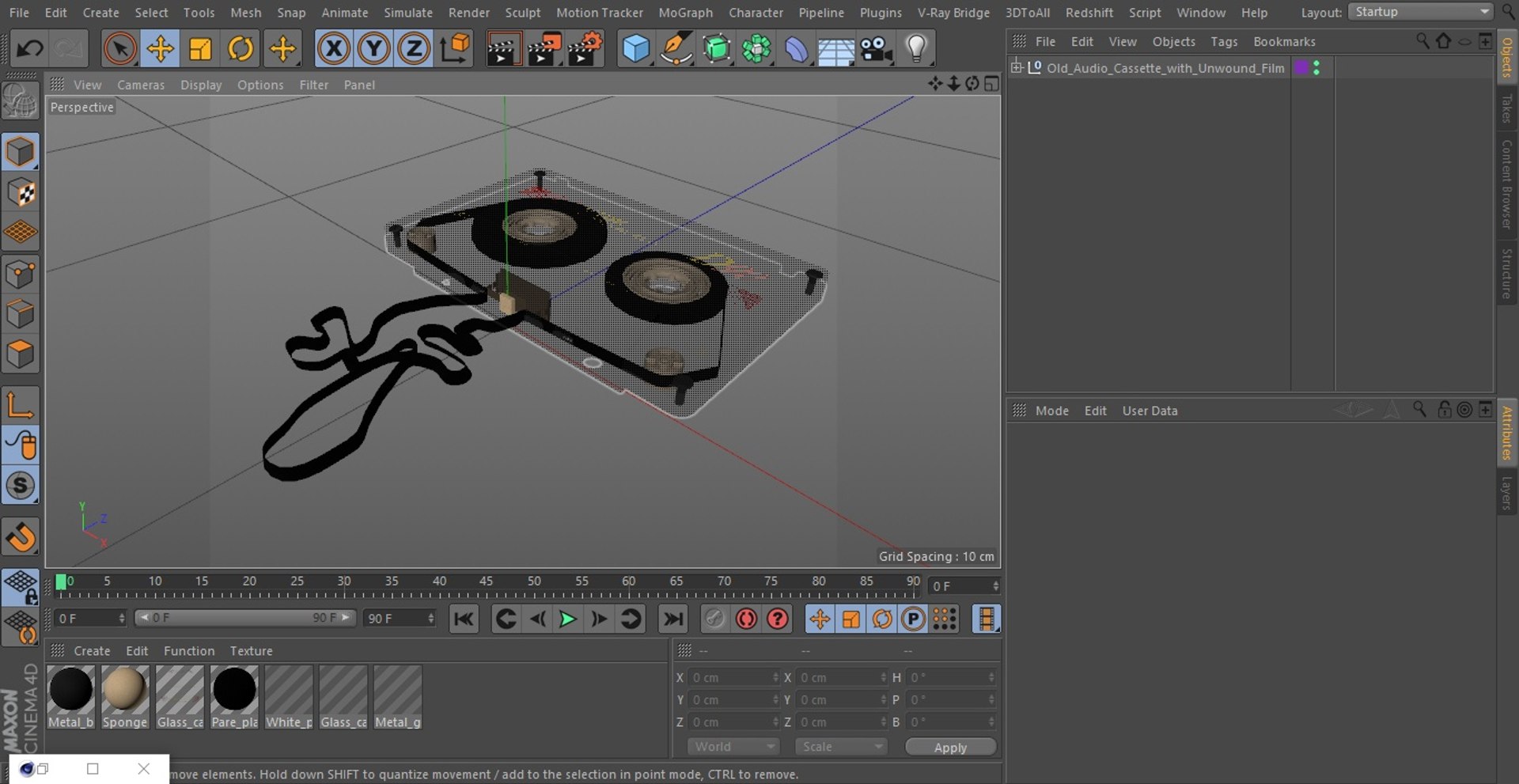
Task: Select the Sponge material swatch
Action: click(125, 696)
